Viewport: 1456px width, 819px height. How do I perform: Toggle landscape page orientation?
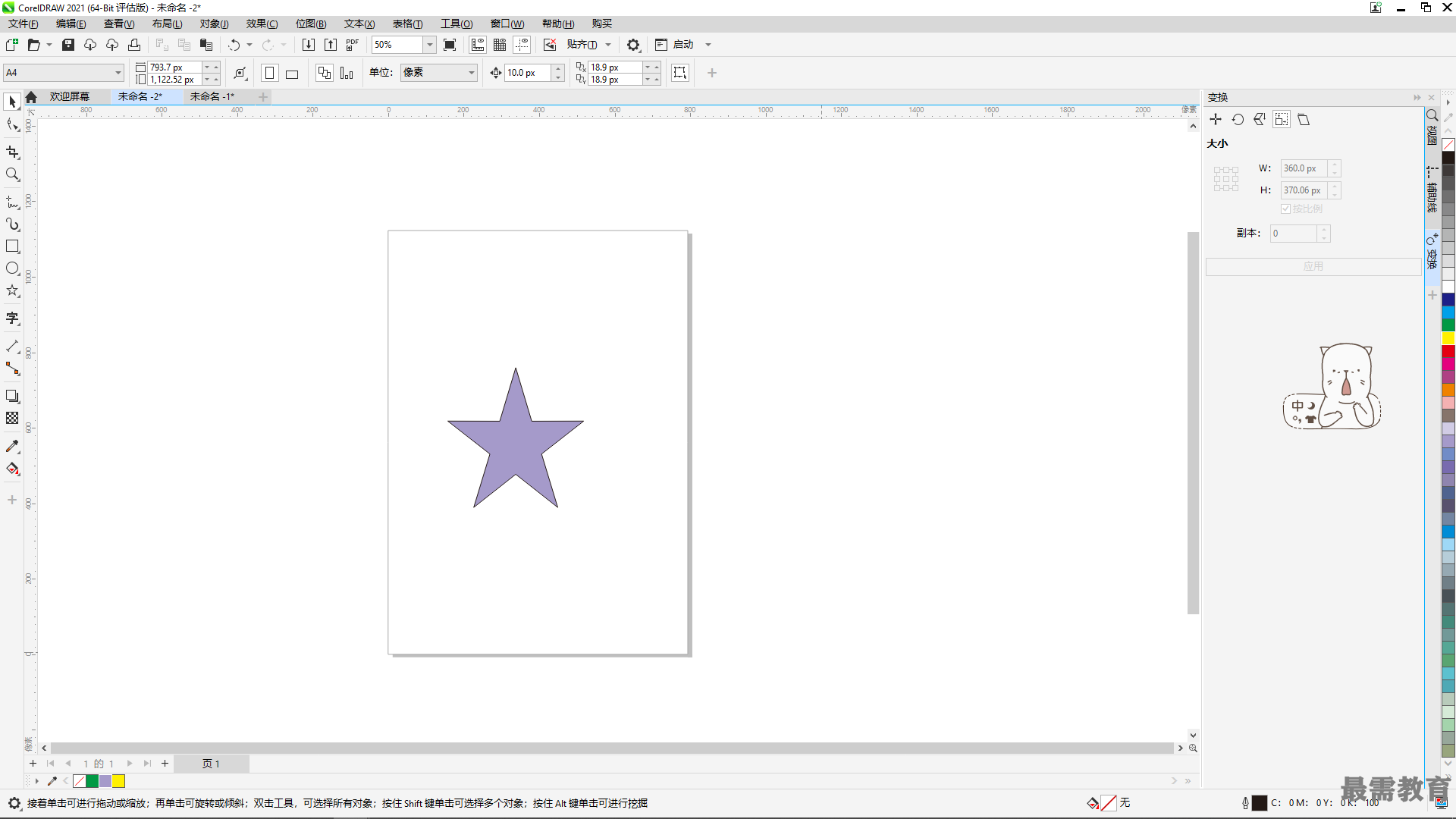tap(292, 73)
